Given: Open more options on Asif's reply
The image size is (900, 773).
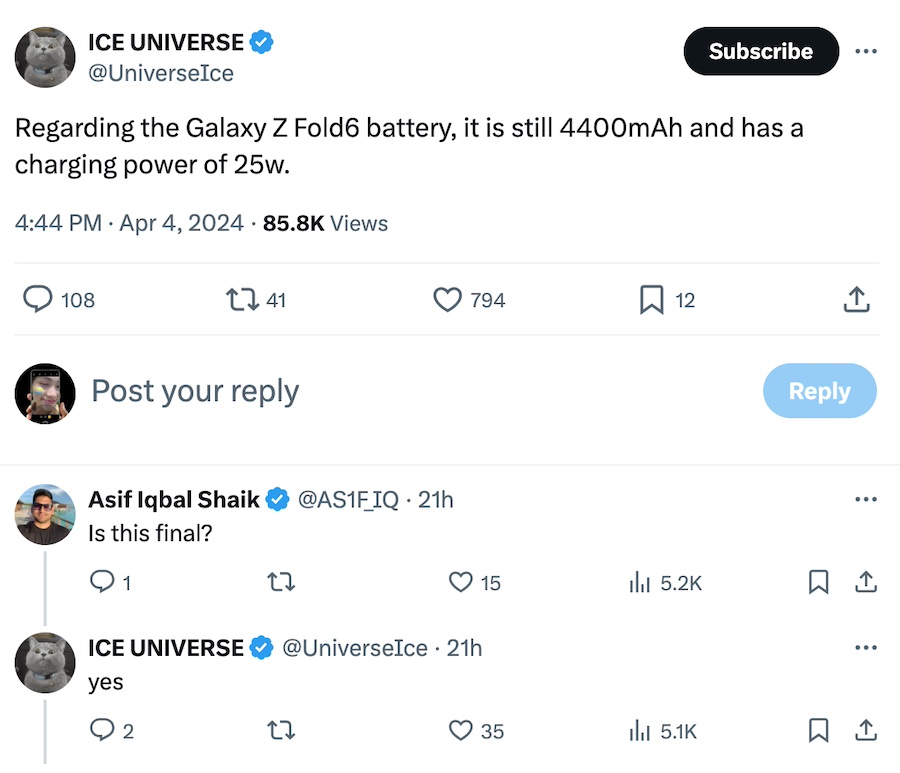Looking at the screenshot, I should pyautogui.click(x=866, y=499).
